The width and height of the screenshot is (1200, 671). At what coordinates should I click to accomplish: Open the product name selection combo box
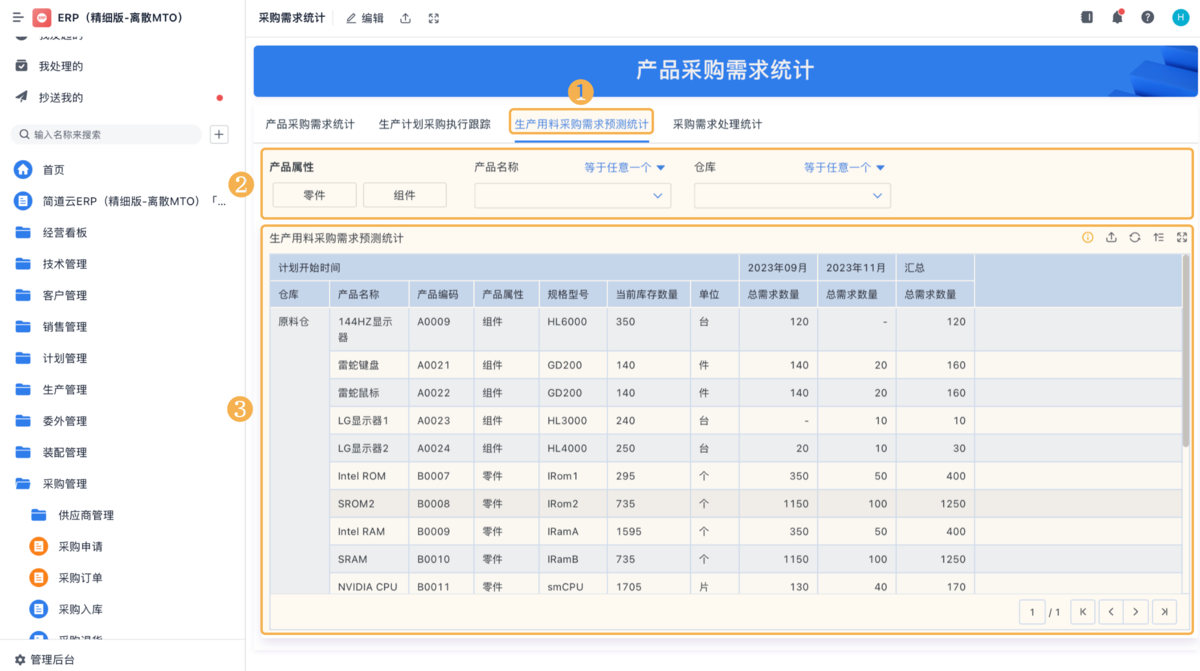tap(572, 195)
